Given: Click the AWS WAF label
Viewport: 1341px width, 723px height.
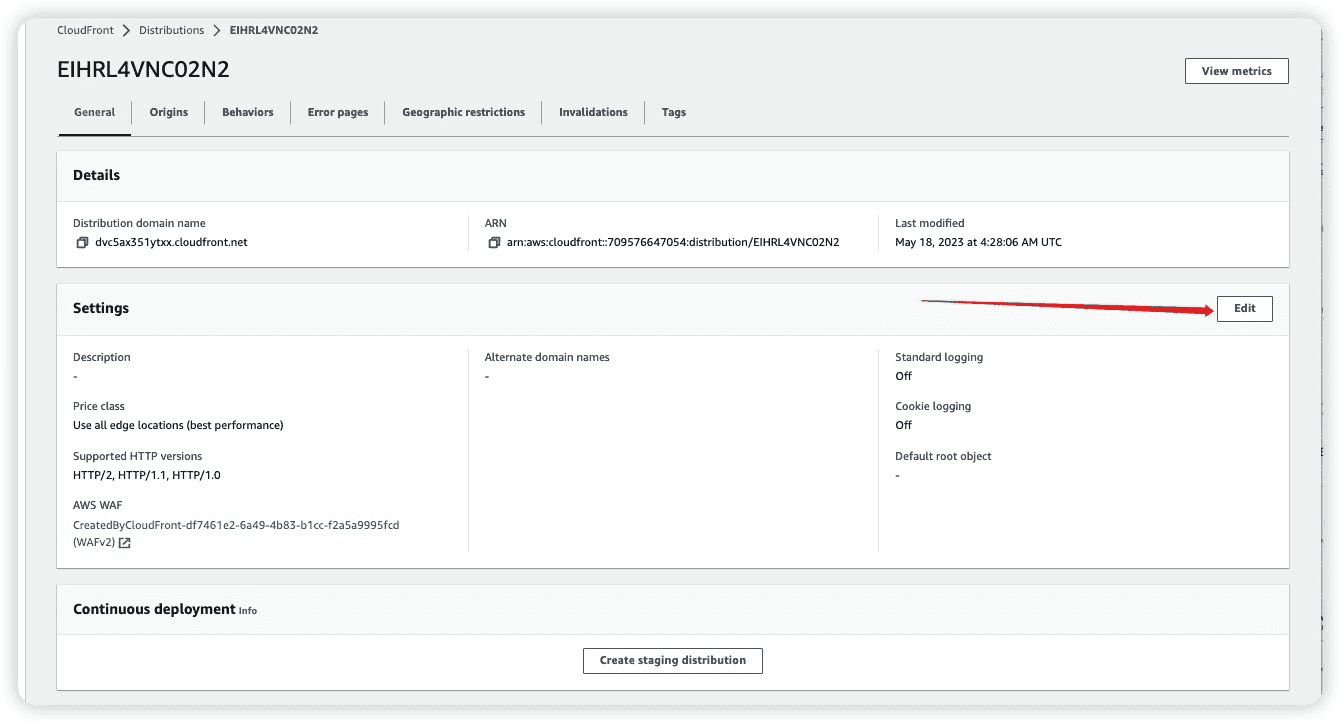Looking at the screenshot, I should pos(98,505).
